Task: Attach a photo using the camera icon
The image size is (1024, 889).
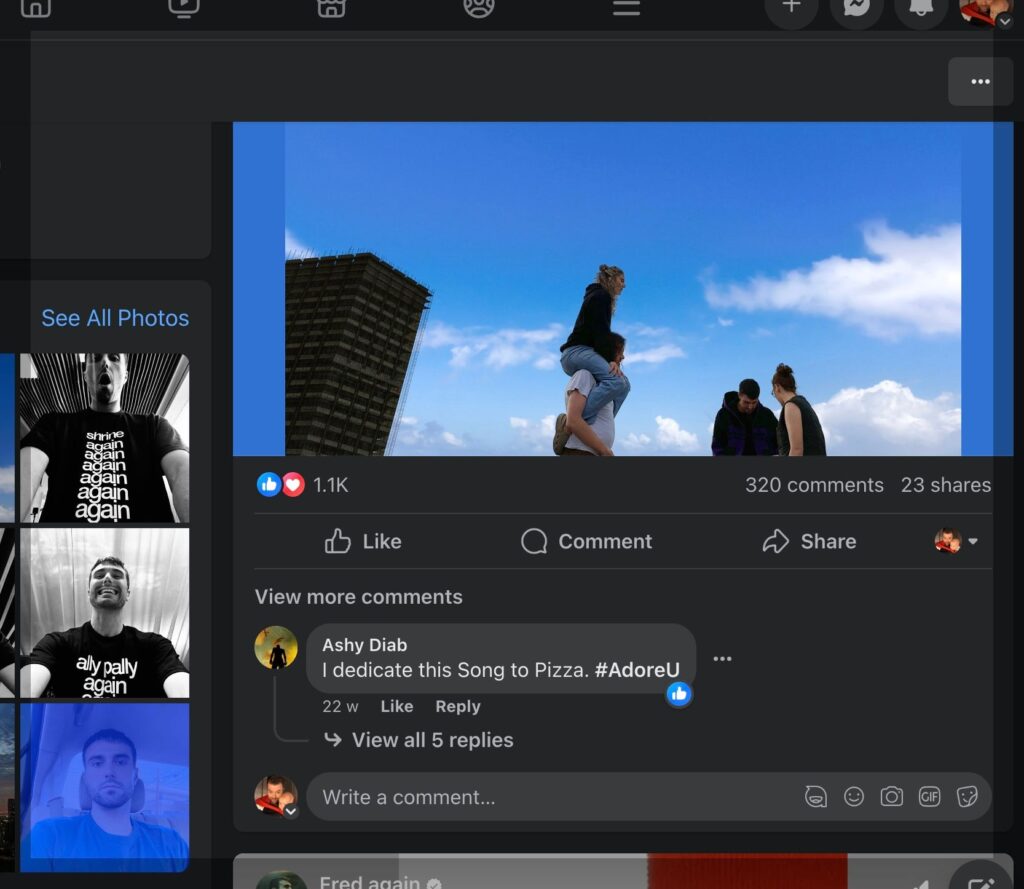Action: (x=891, y=797)
